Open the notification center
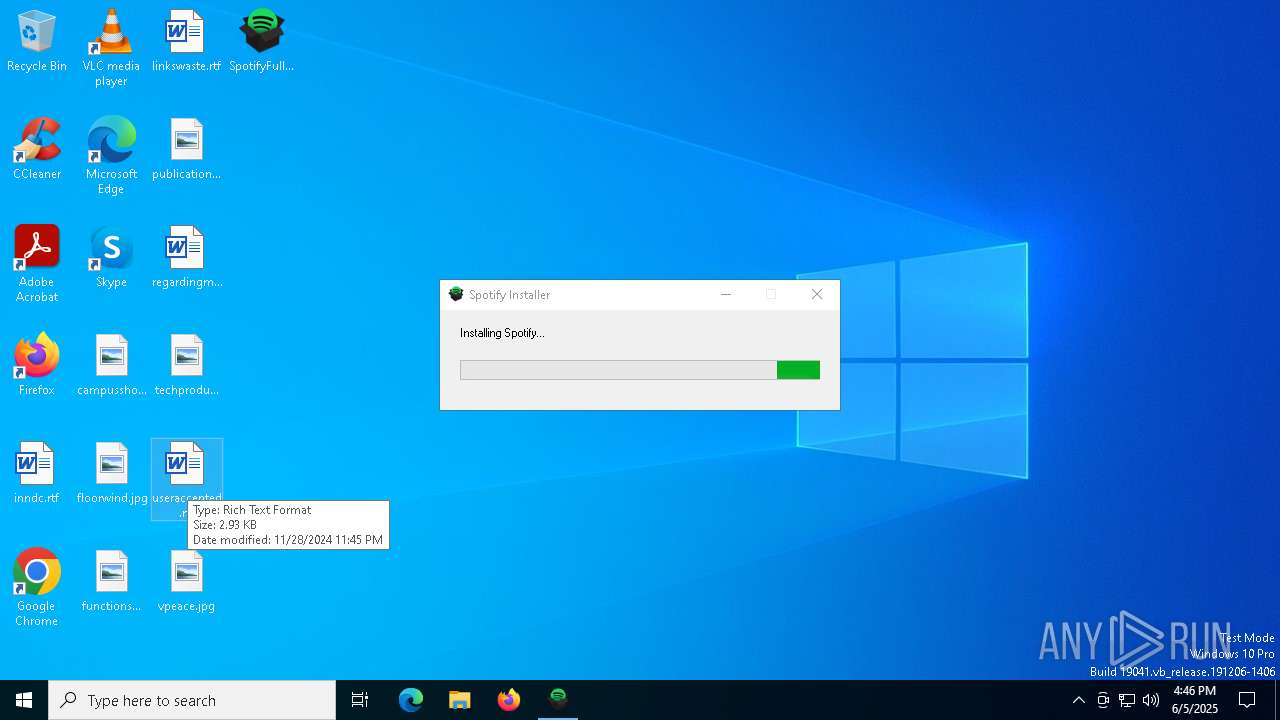1280x720 pixels. [1247, 700]
